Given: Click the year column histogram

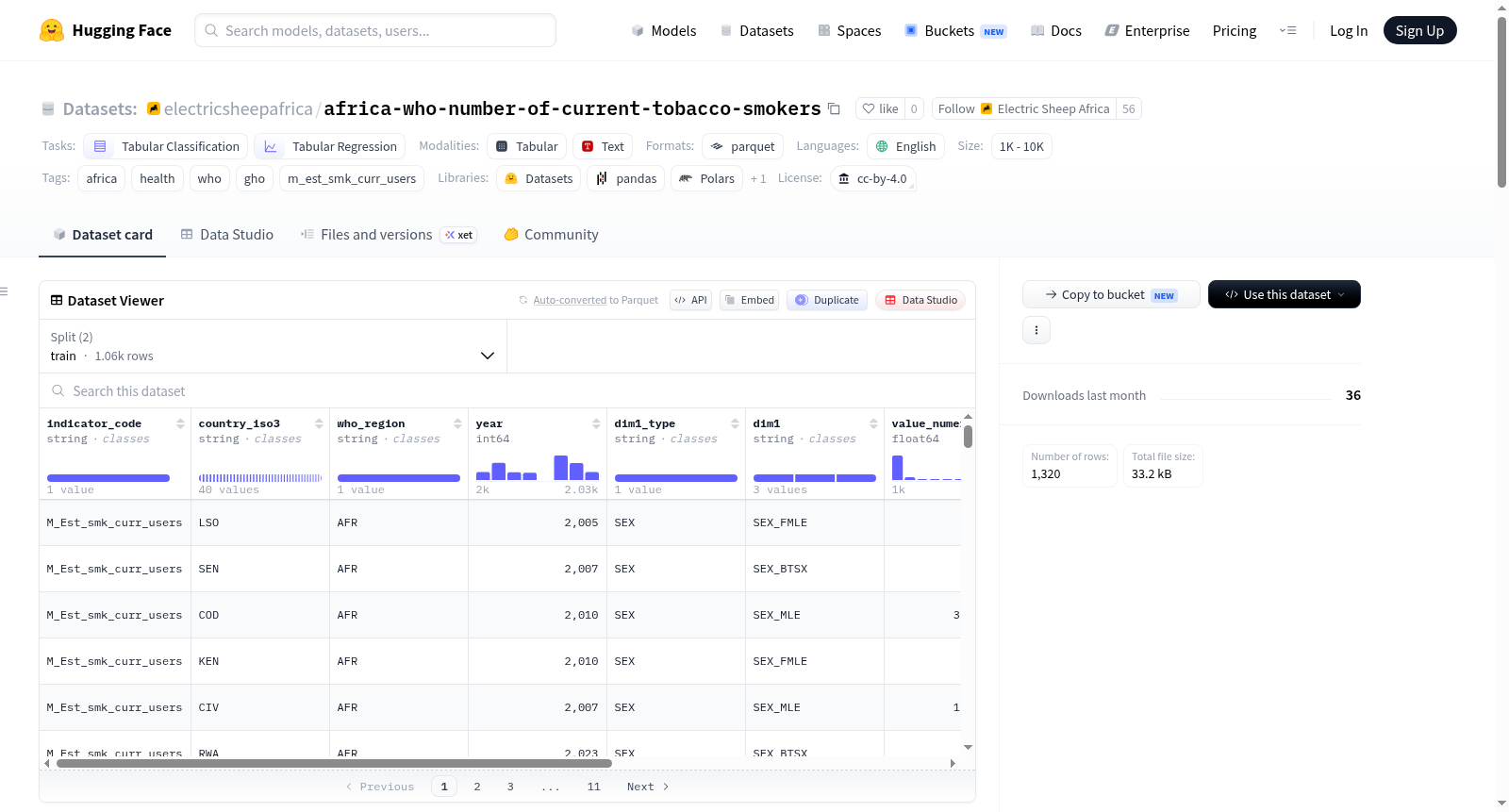Looking at the screenshot, I should tap(538, 467).
